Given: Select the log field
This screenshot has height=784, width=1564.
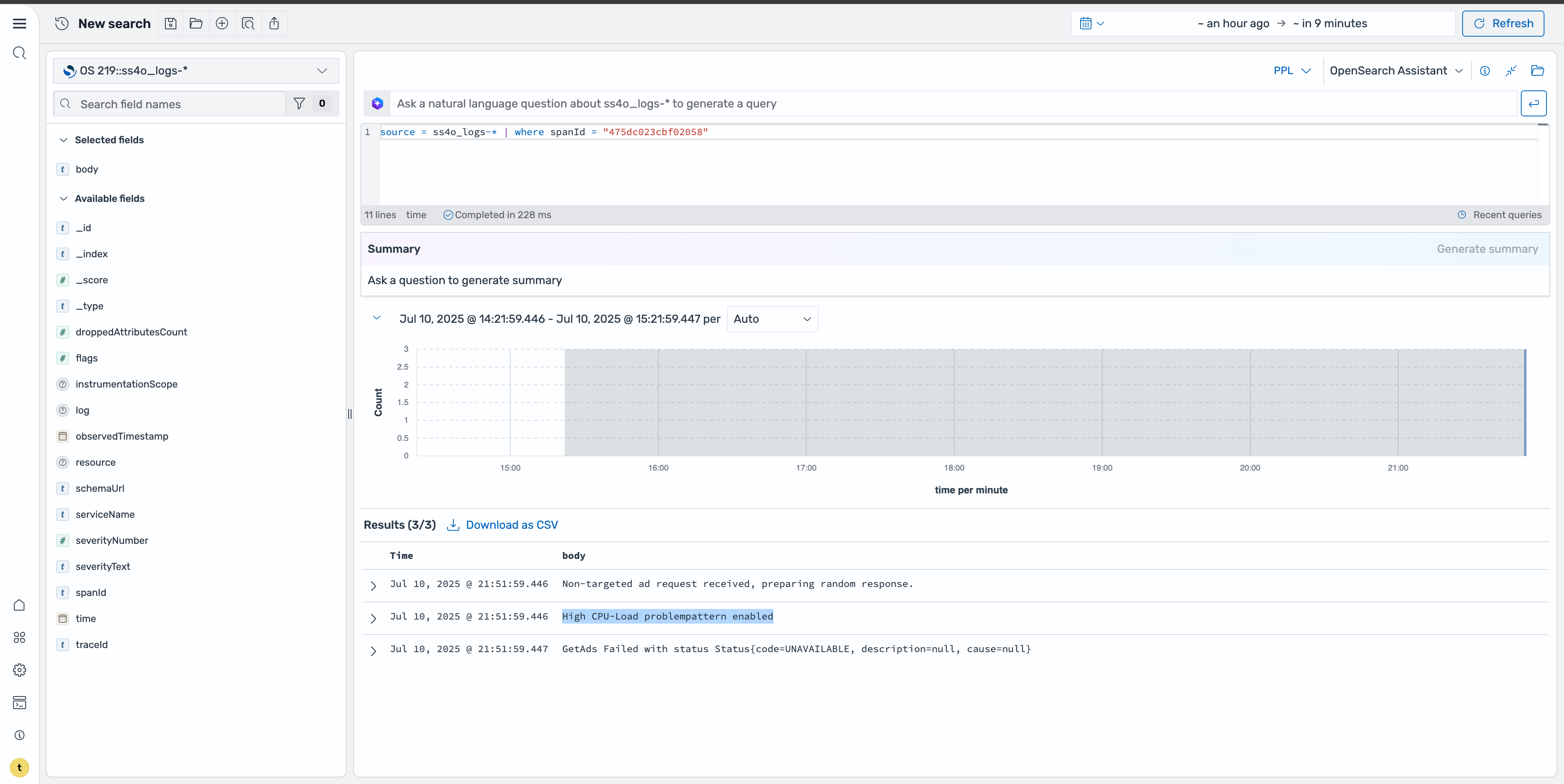Looking at the screenshot, I should point(83,411).
